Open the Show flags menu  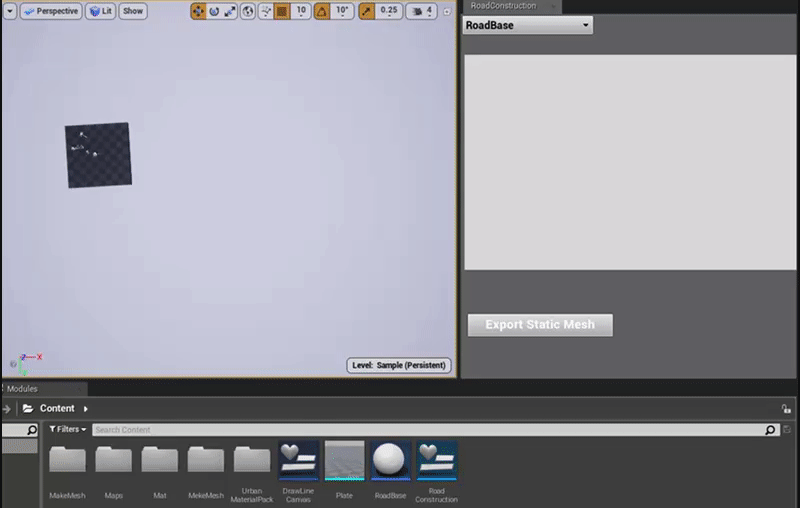[x=133, y=11]
